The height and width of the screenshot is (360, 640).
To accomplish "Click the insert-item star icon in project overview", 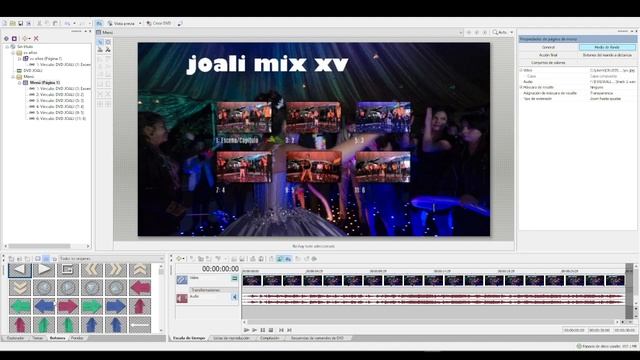I will click(25, 38).
